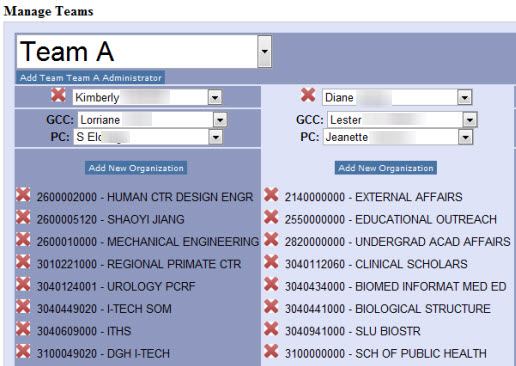Open the PC dropdown showing Jeanette
This screenshot has width=516, height=366.
coord(465,137)
